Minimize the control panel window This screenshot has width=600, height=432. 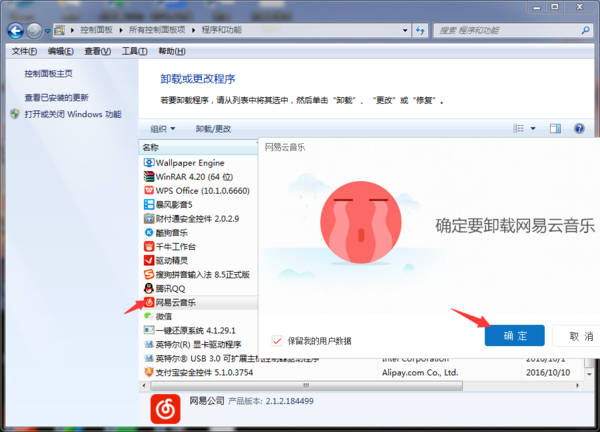(x=537, y=7)
